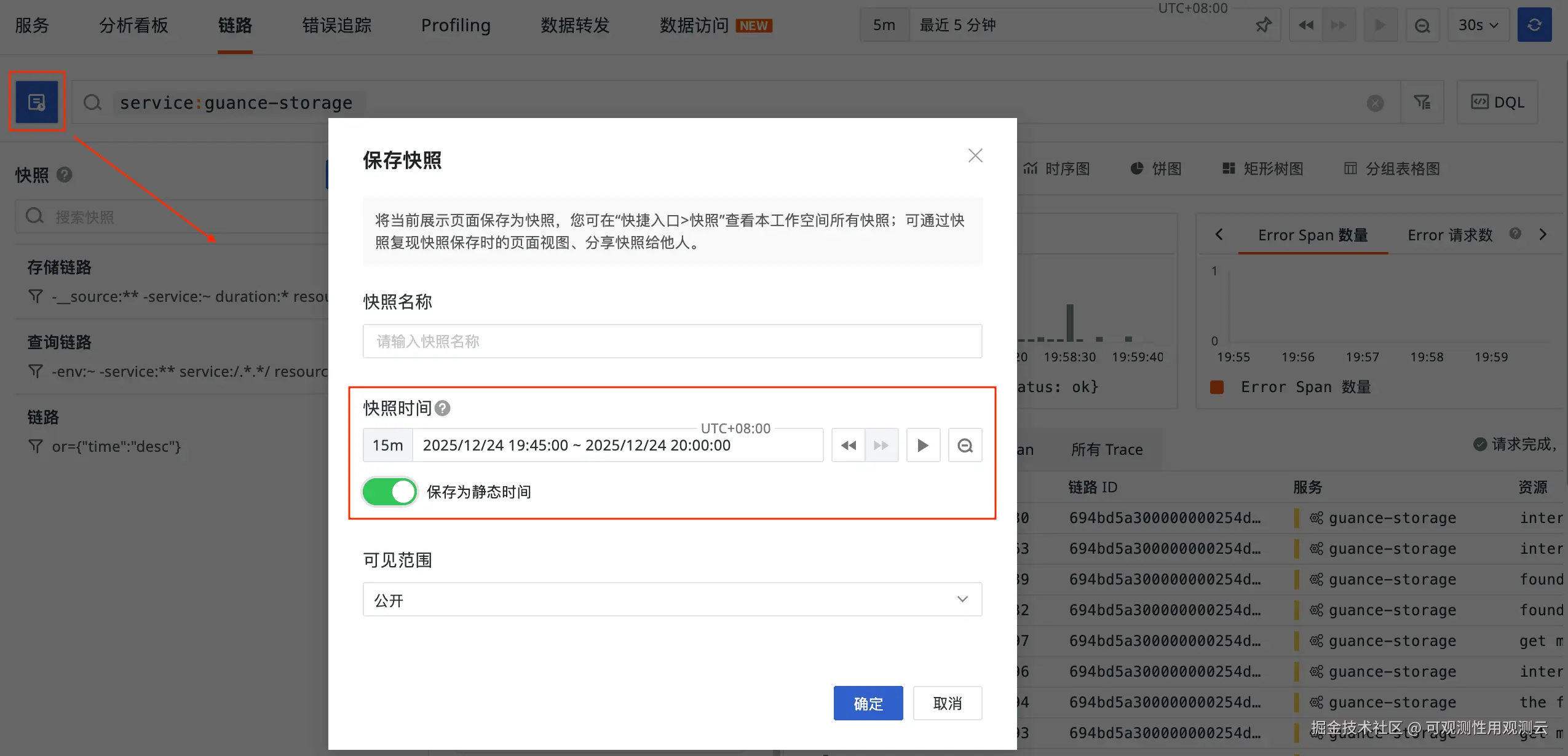The width and height of the screenshot is (1568, 756).
Task: Click the 确定 button
Action: (868, 703)
